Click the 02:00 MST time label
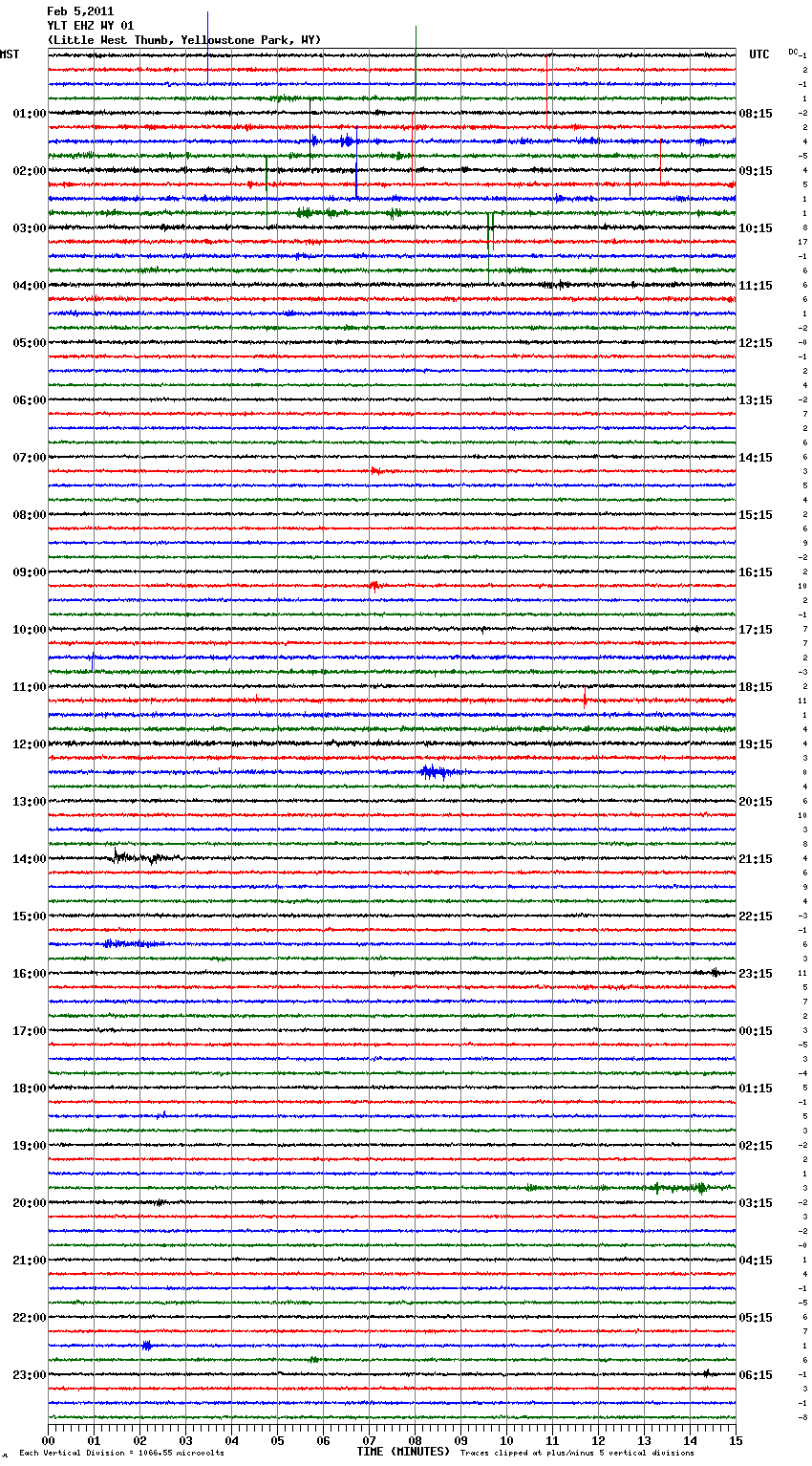Viewport: 812px width, 1466px height. (x=30, y=171)
